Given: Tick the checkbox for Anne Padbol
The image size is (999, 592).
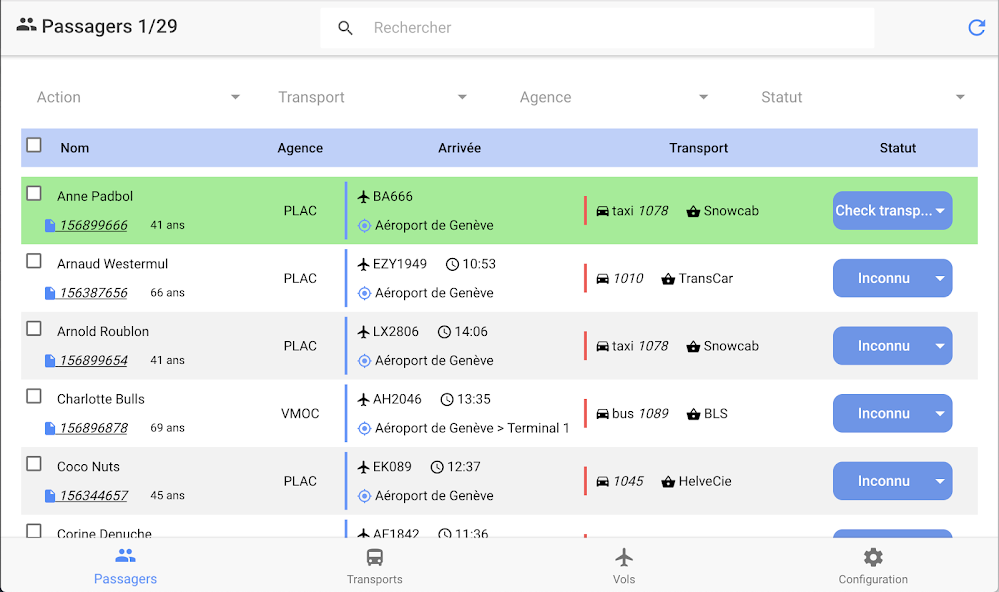Looking at the screenshot, I should [x=34, y=194].
